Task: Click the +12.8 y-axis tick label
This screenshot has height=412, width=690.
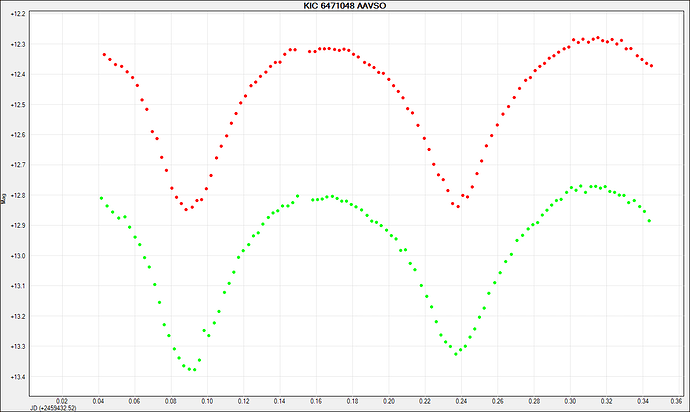Action: pyautogui.click(x=18, y=195)
